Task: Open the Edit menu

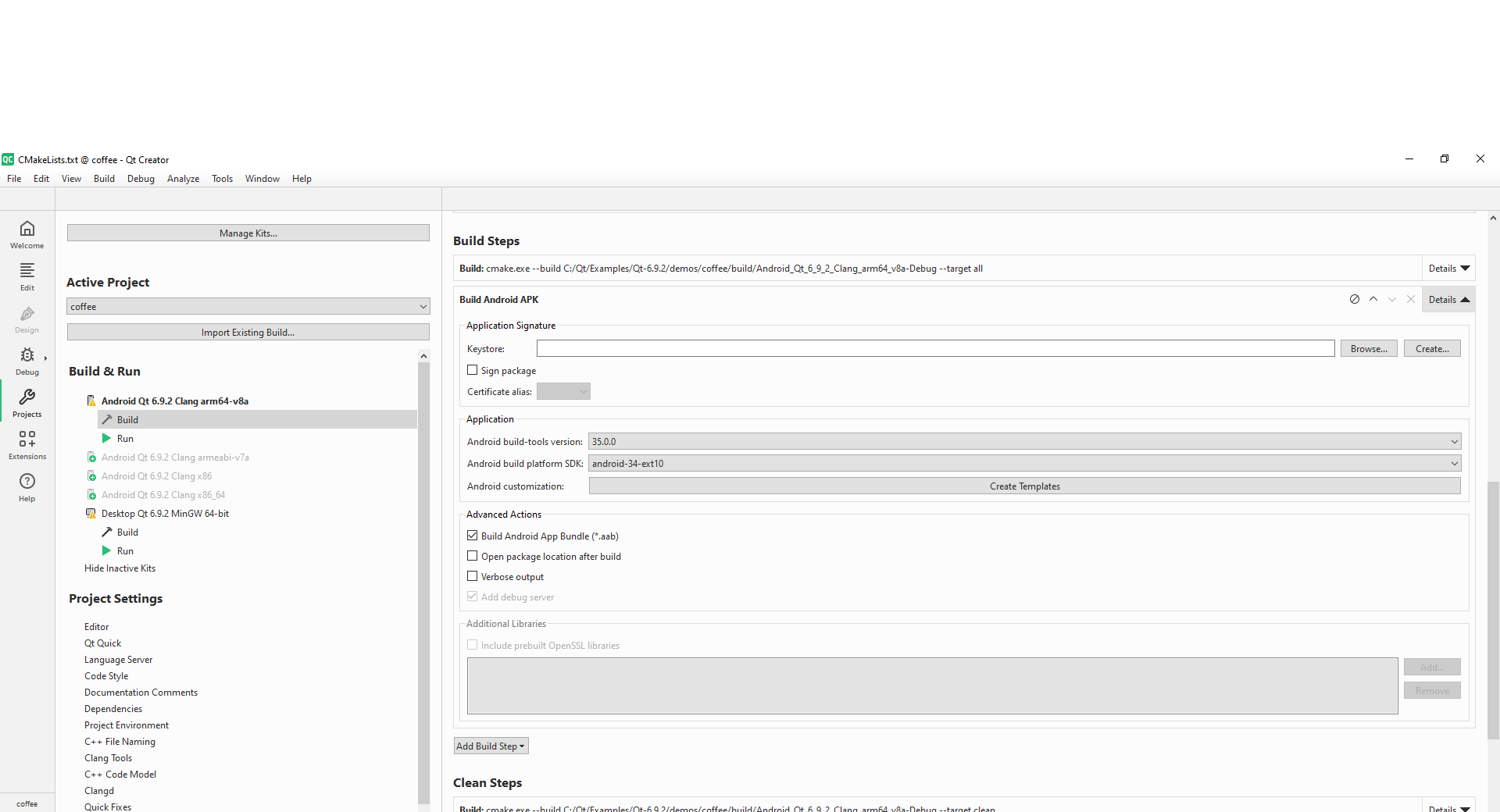Action: point(41,179)
